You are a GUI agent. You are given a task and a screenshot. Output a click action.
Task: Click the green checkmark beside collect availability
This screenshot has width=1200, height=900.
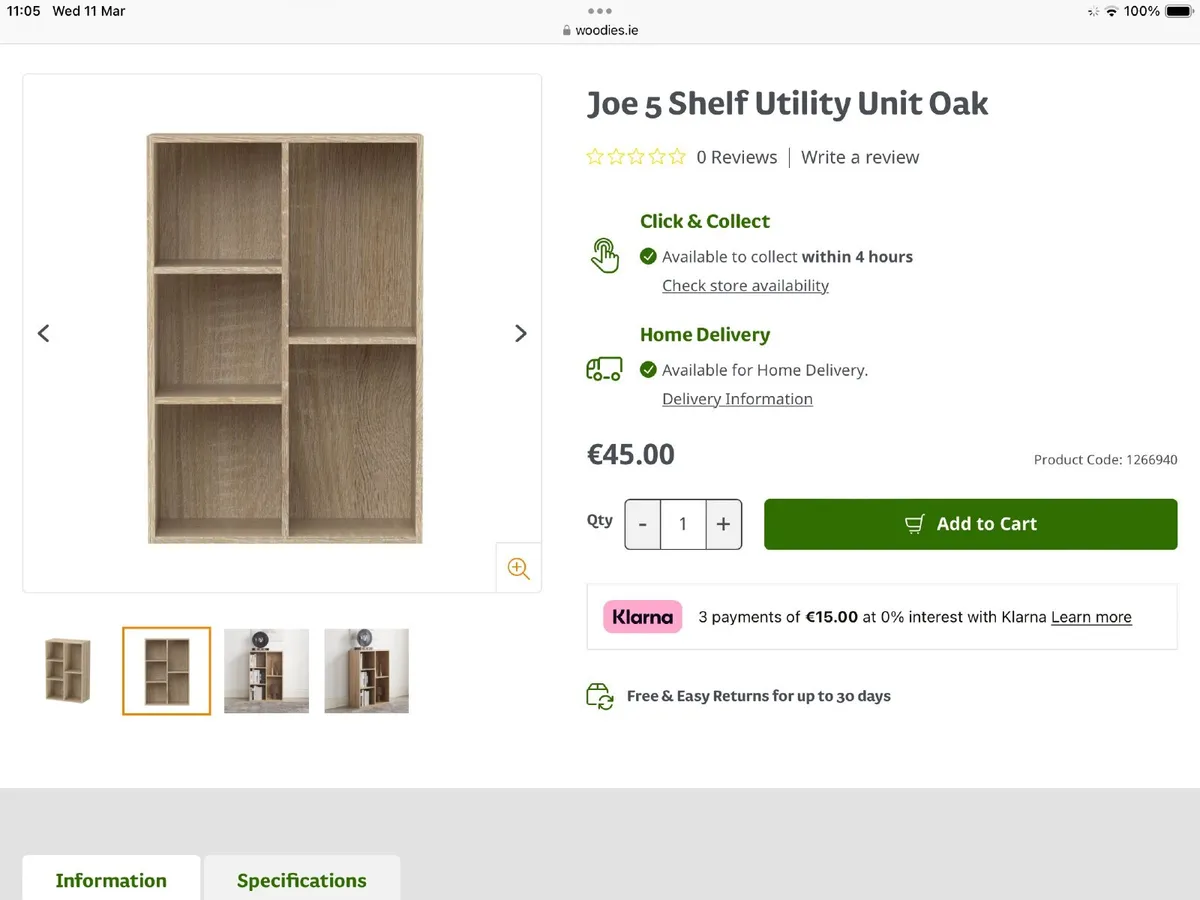coord(650,256)
